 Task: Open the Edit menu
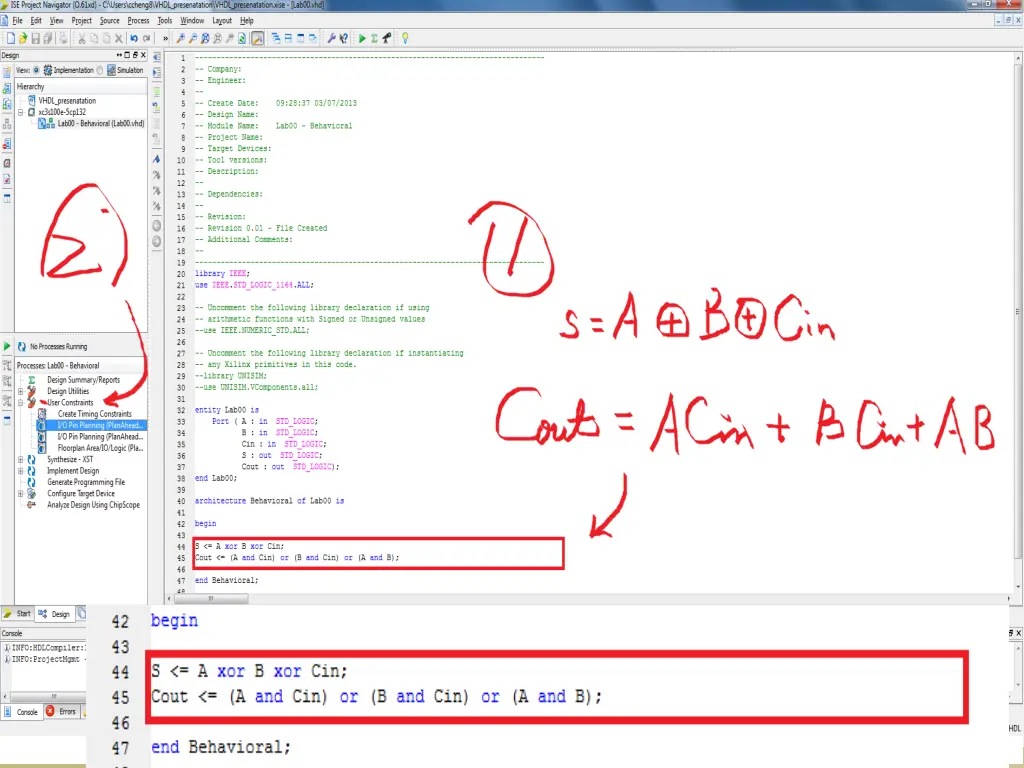36,21
